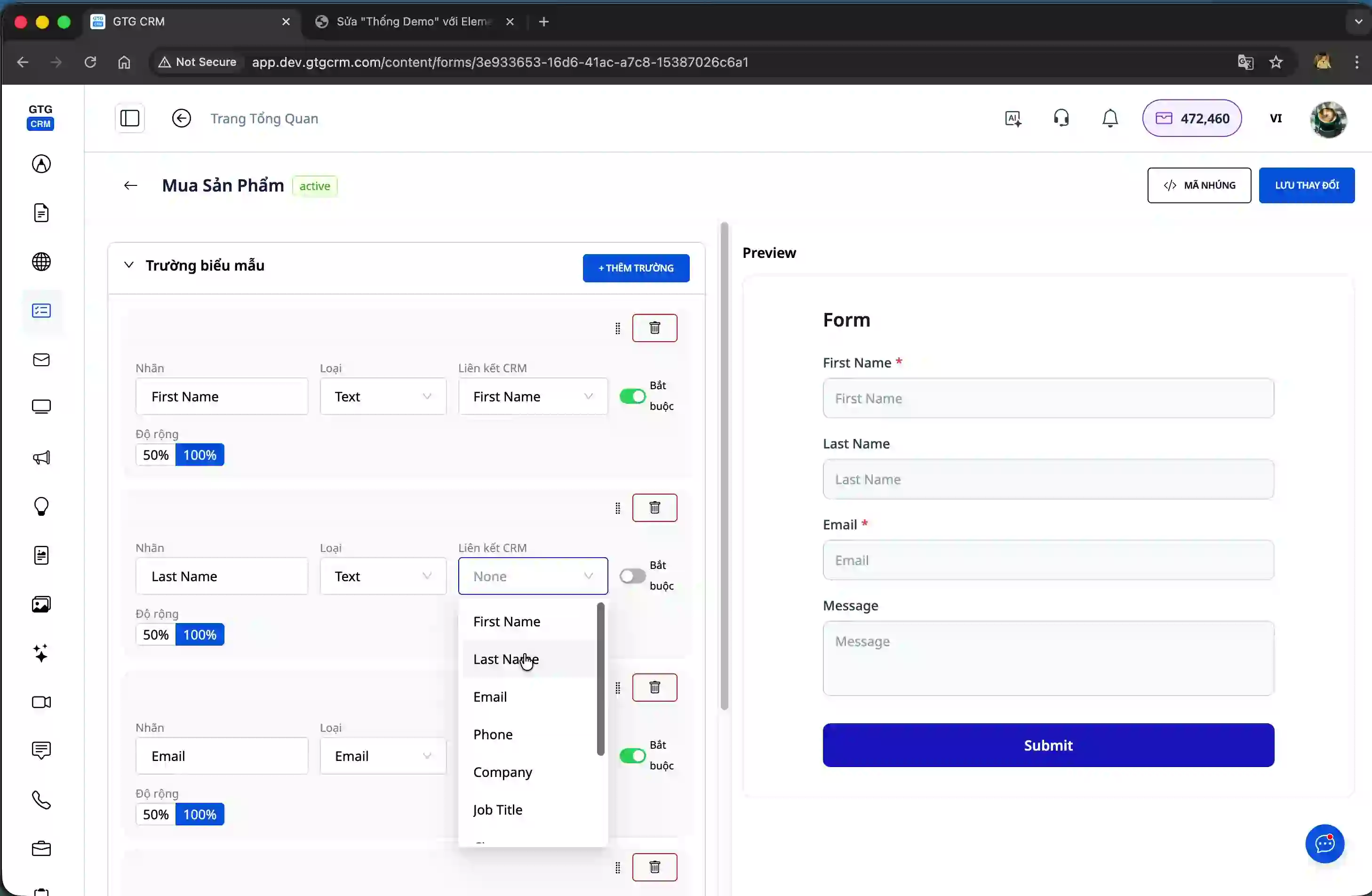Viewport: 1372px width, 896px height.
Task: Open the Email field type dropdown
Action: click(x=383, y=756)
